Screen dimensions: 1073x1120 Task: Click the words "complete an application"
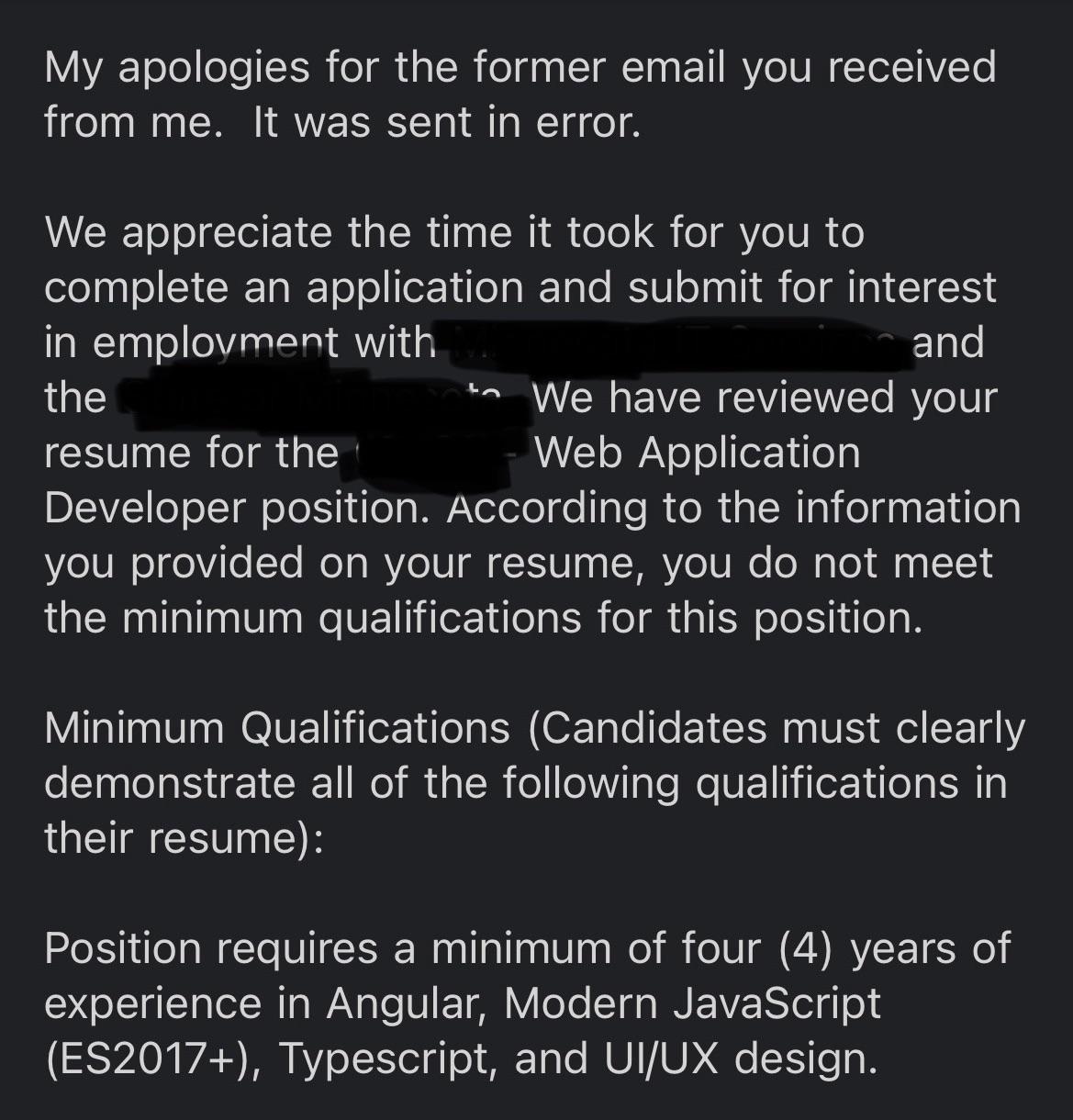[284, 288]
